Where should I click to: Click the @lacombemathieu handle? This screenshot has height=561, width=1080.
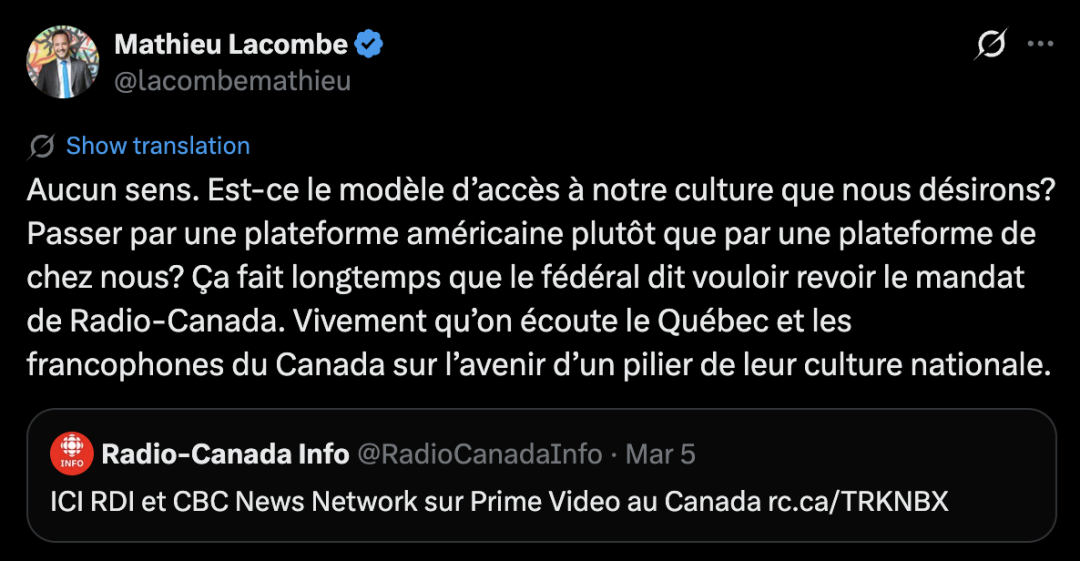click(232, 81)
